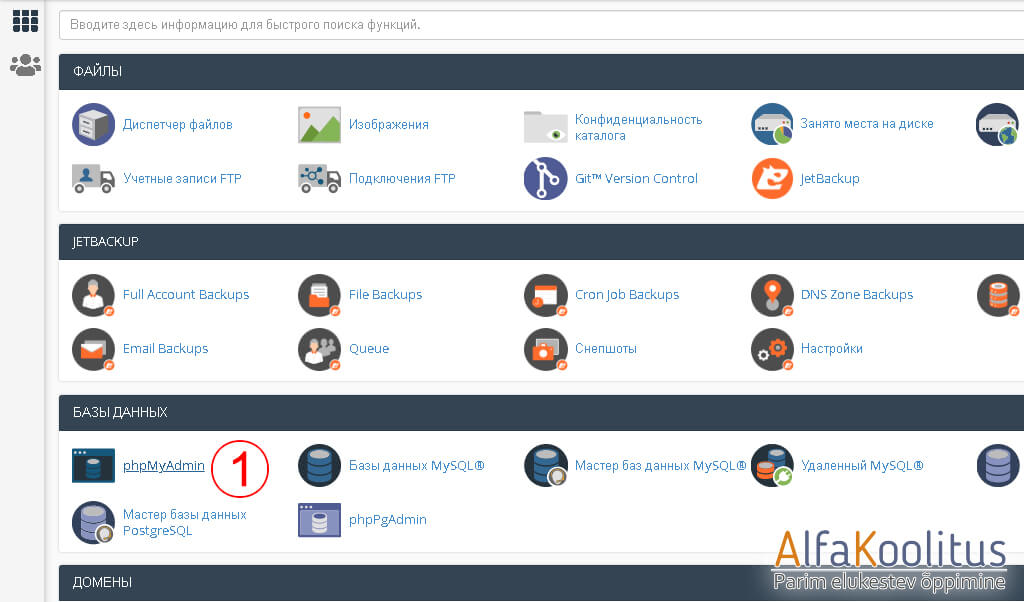Open the Queue link
1024x602 pixels.
[x=369, y=349]
